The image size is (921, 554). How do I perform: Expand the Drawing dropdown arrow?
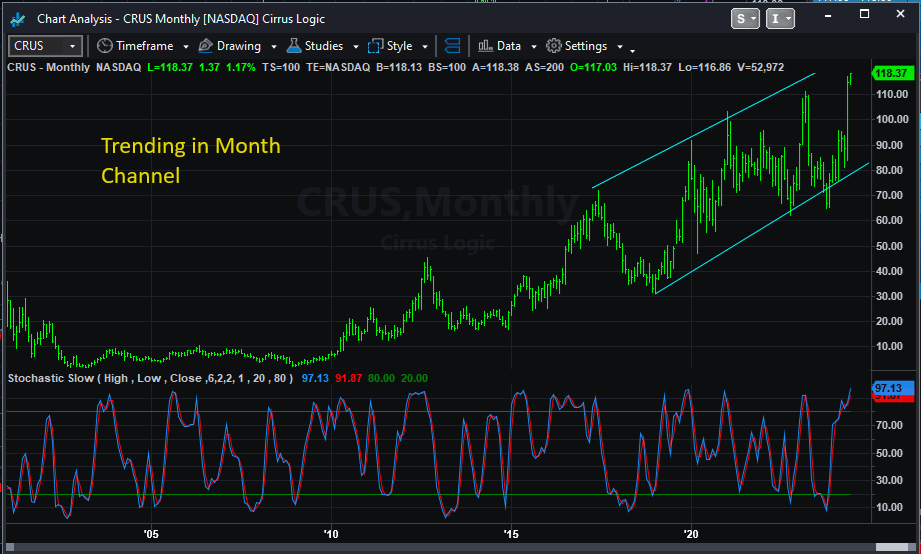pyautogui.click(x=274, y=46)
